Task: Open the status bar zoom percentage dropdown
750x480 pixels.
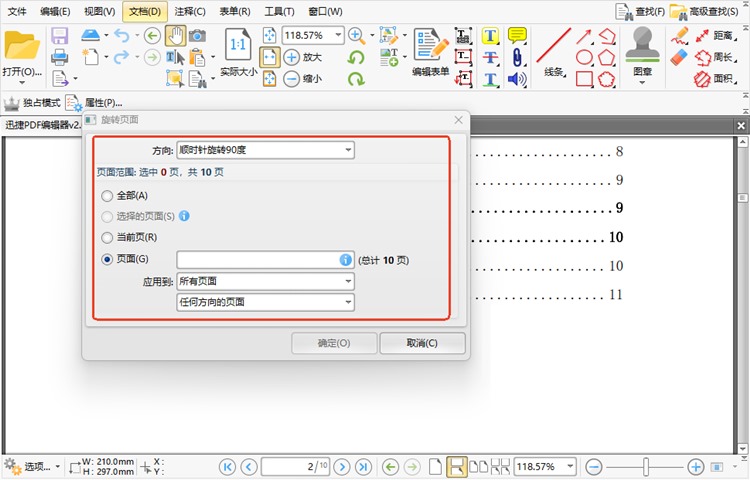Action: [570, 466]
